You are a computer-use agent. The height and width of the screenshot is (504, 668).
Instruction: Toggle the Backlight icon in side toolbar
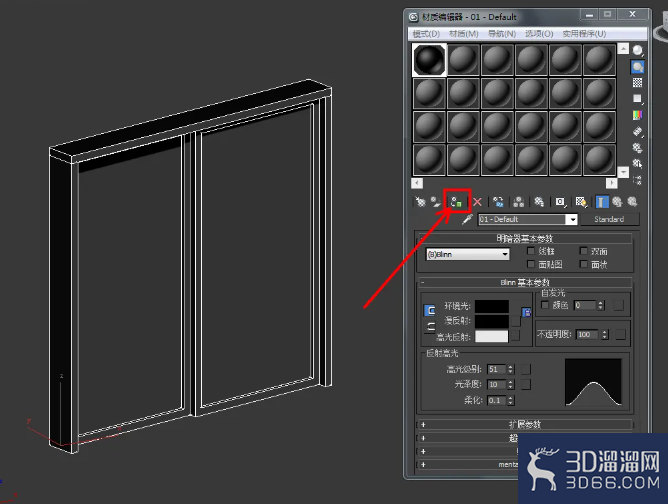[x=637, y=67]
